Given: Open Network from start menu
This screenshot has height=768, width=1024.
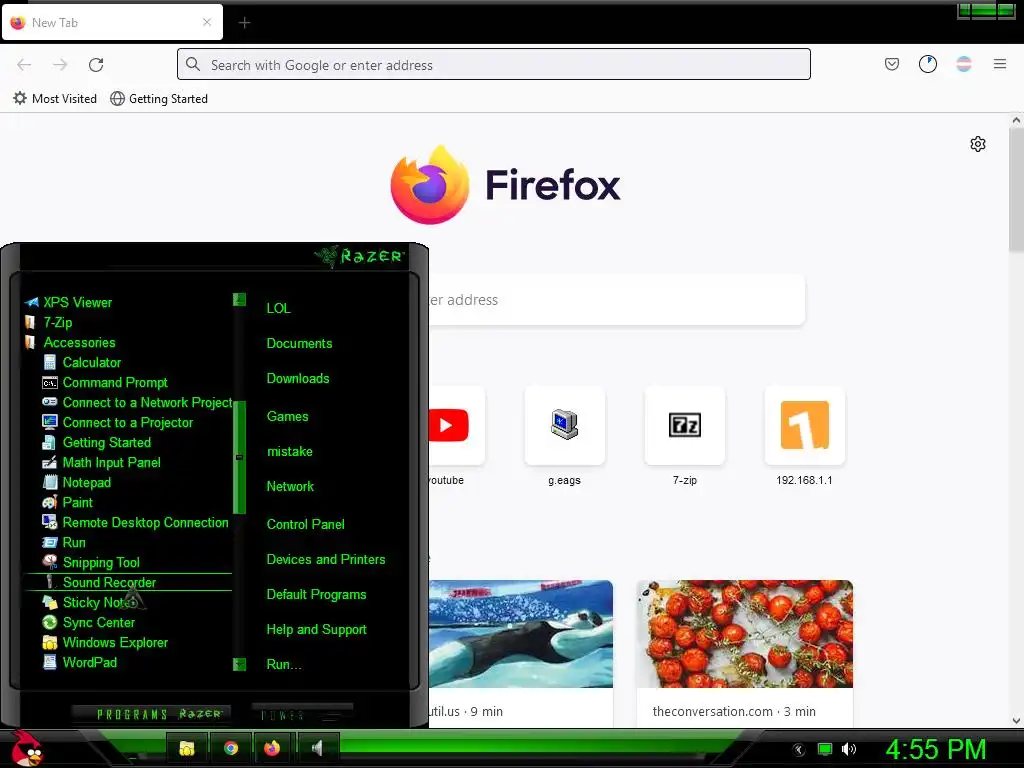Looking at the screenshot, I should click(x=290, y=487).
